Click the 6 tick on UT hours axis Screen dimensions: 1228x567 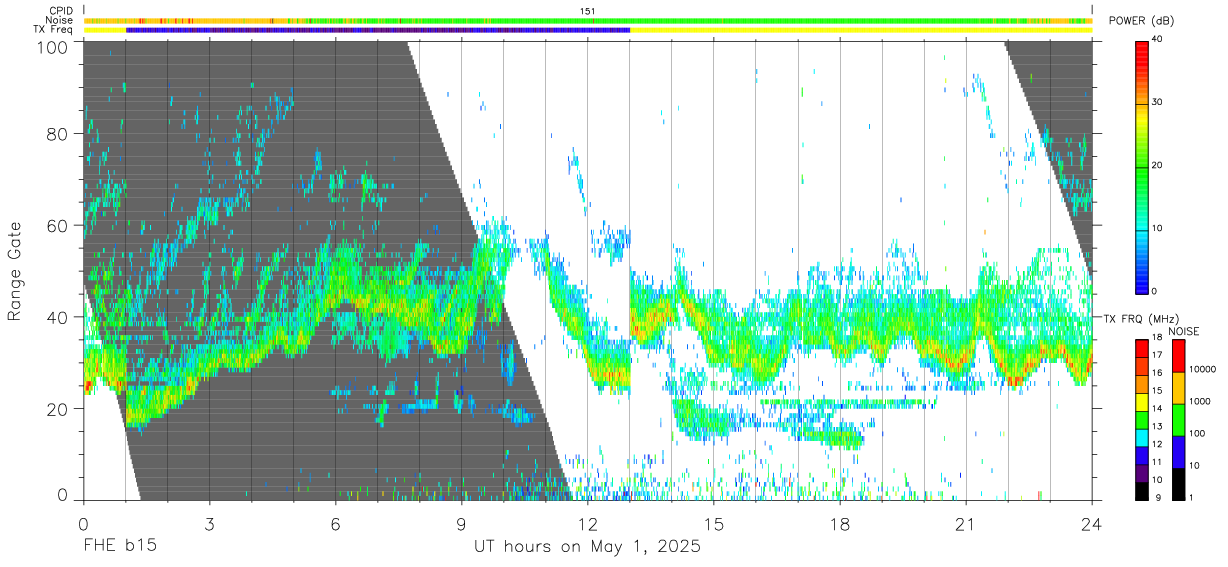coord(335,523)
